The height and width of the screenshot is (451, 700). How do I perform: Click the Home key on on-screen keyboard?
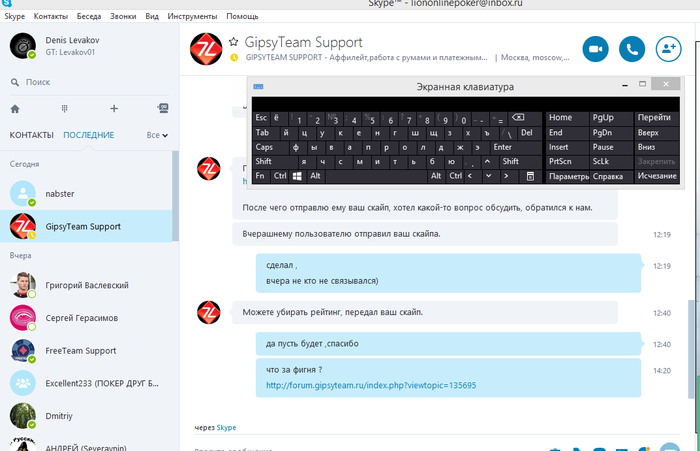[567, 117]
